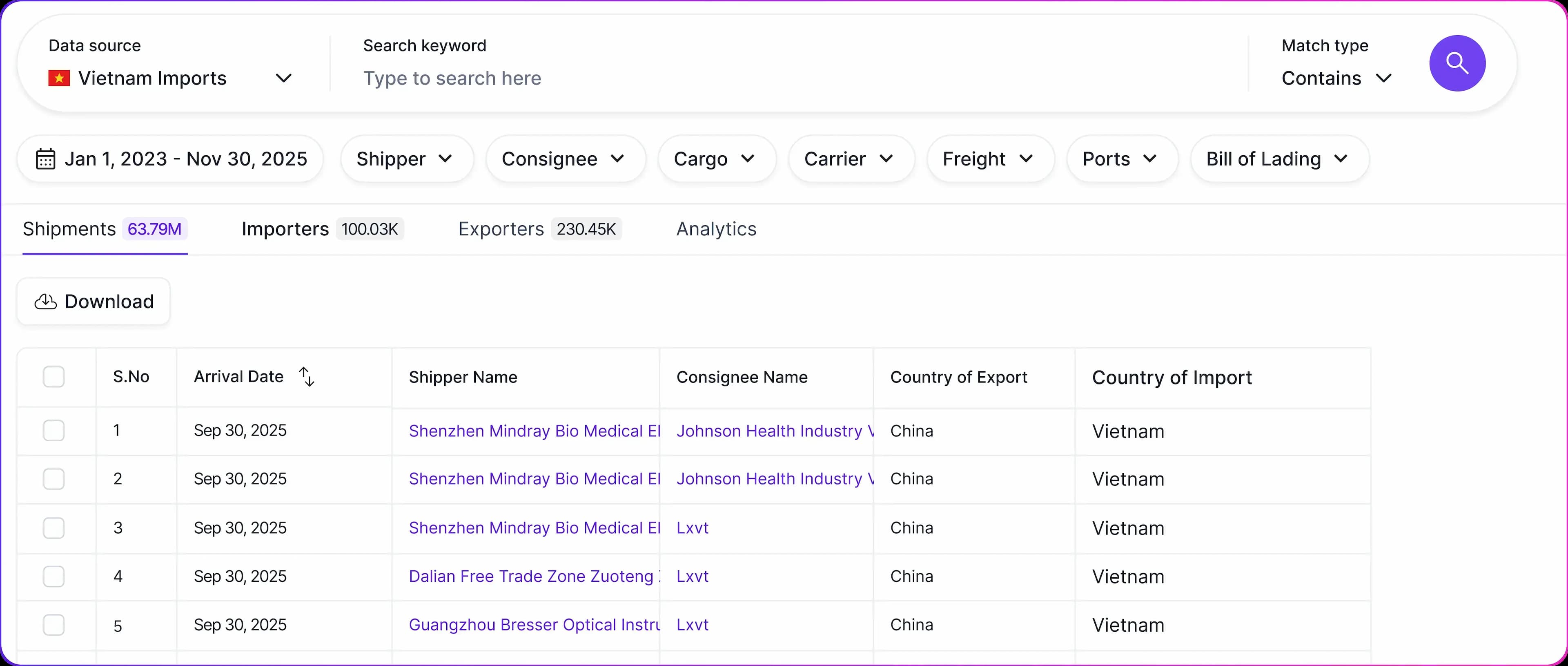Viewport: 1568px width, 666px height.
Task: Select the checkbox for row 3
Action: click(x=53, y=527)
